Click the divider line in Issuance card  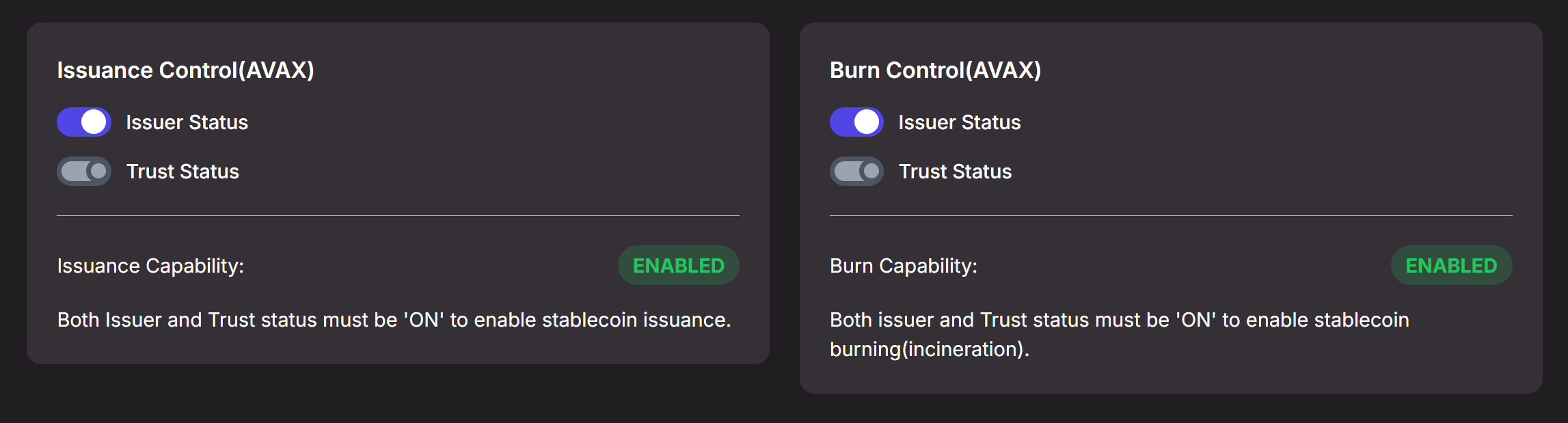point(398,216)
